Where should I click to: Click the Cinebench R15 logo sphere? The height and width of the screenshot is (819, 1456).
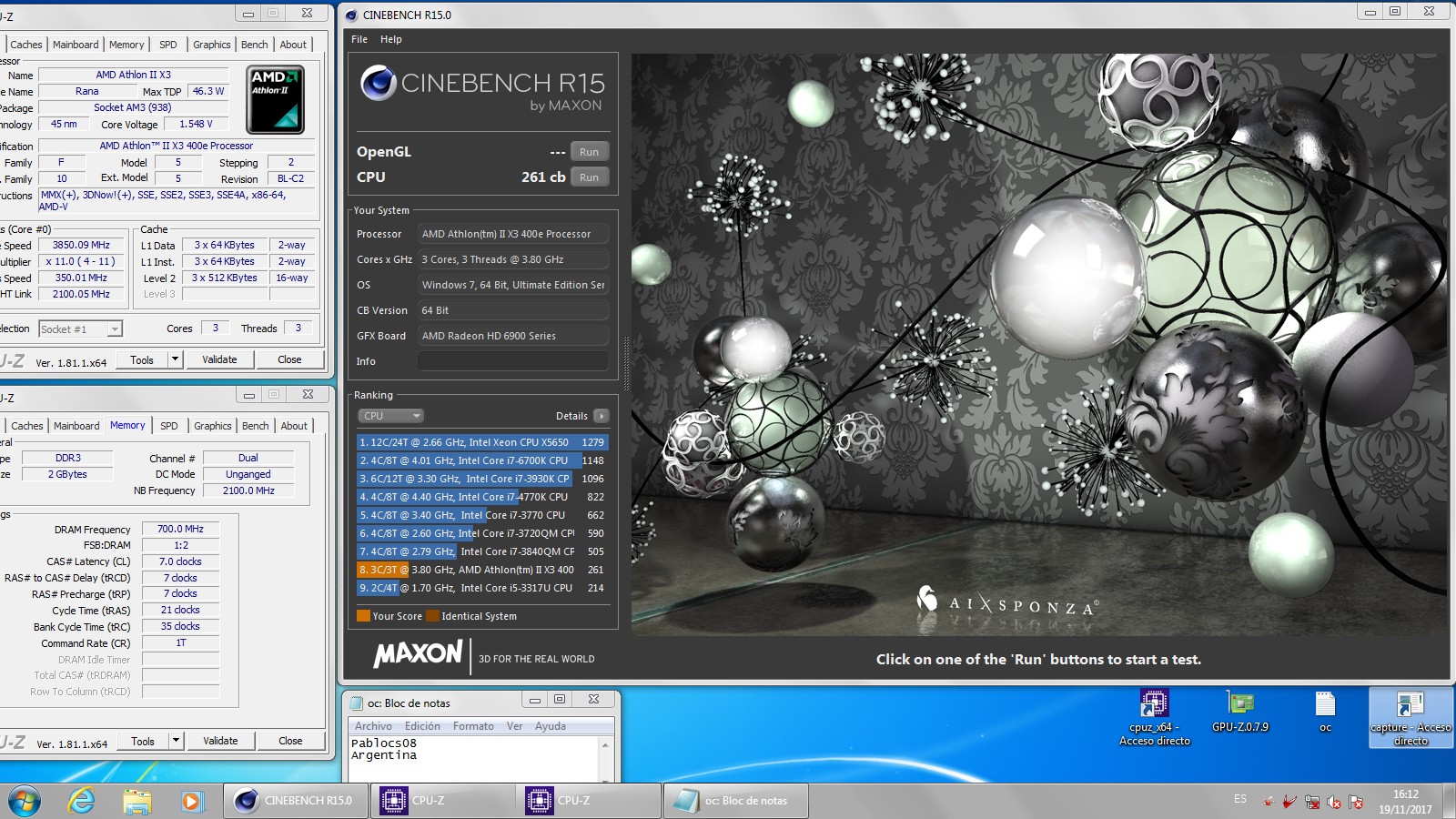point(378,83)
